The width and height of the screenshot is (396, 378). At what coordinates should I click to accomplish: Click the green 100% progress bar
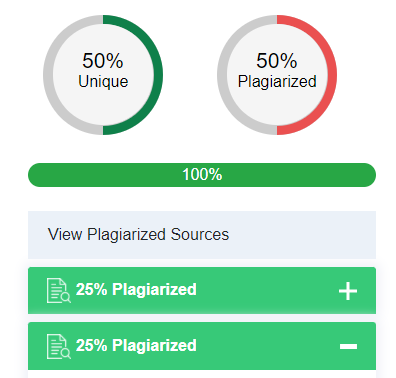[x=202, y=175]
